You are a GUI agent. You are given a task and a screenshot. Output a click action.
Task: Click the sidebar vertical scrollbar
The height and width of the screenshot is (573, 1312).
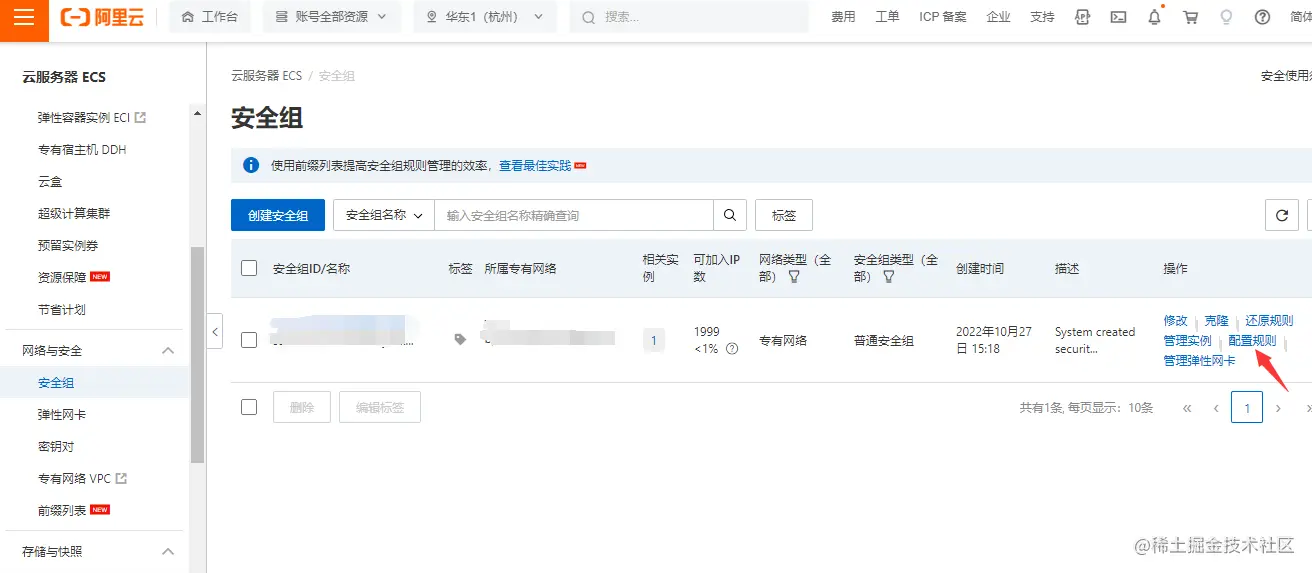pos(198,355)
